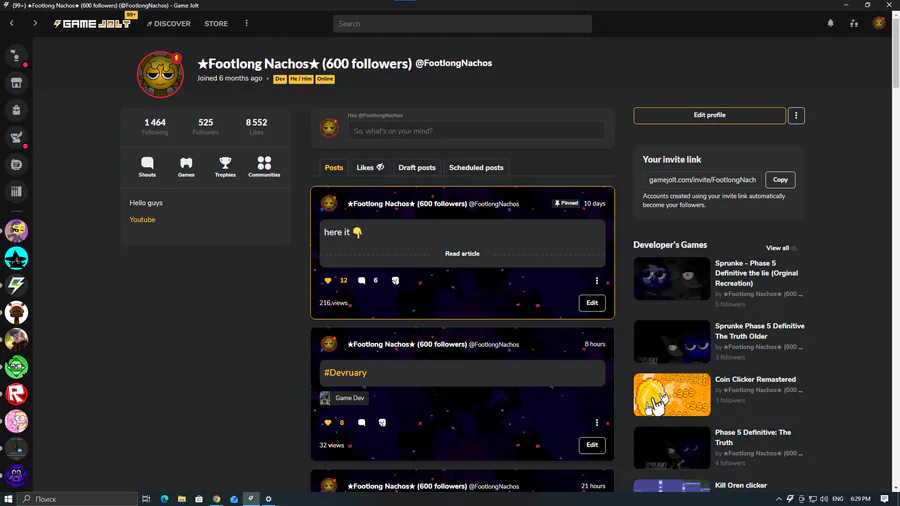Open comments on the pinned post

362,281
